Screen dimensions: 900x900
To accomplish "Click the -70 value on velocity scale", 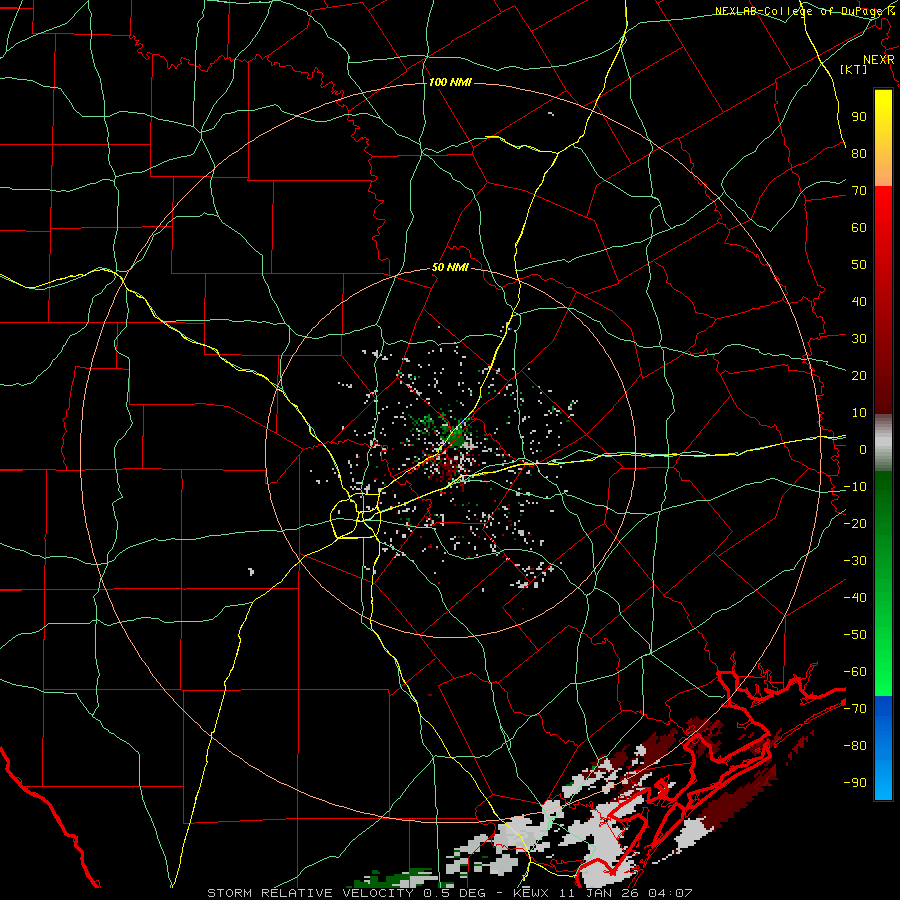I will [855, 708].
